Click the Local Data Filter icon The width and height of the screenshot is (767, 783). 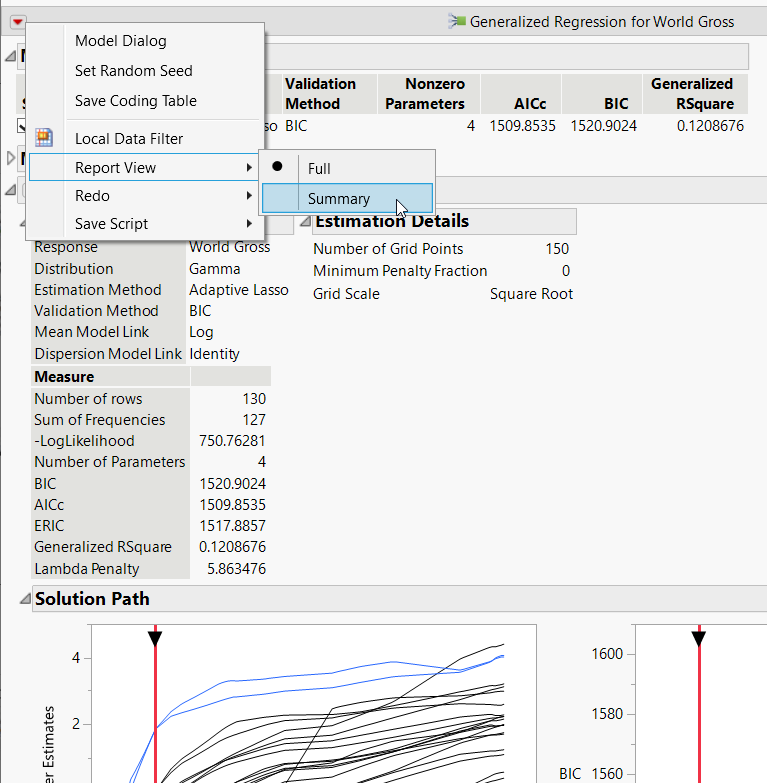44,138
